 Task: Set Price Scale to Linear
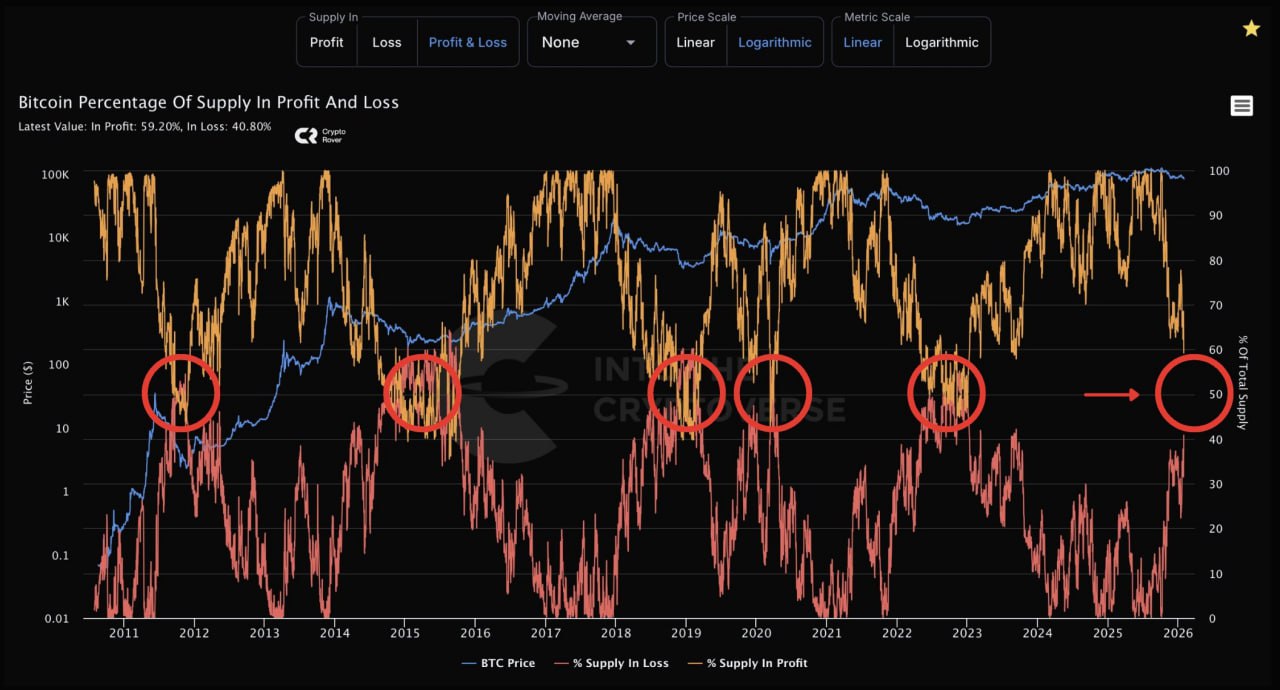695,43
